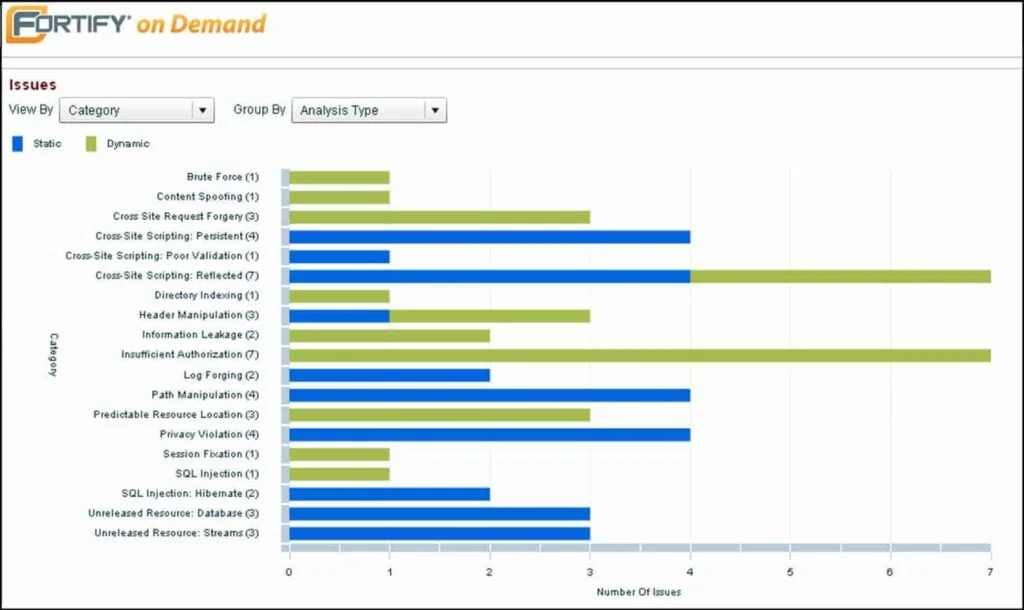This screenshot has width=1024, height=610.
Task: Select the Path Manipulation (4) label
Action: (x=205, y=395)
